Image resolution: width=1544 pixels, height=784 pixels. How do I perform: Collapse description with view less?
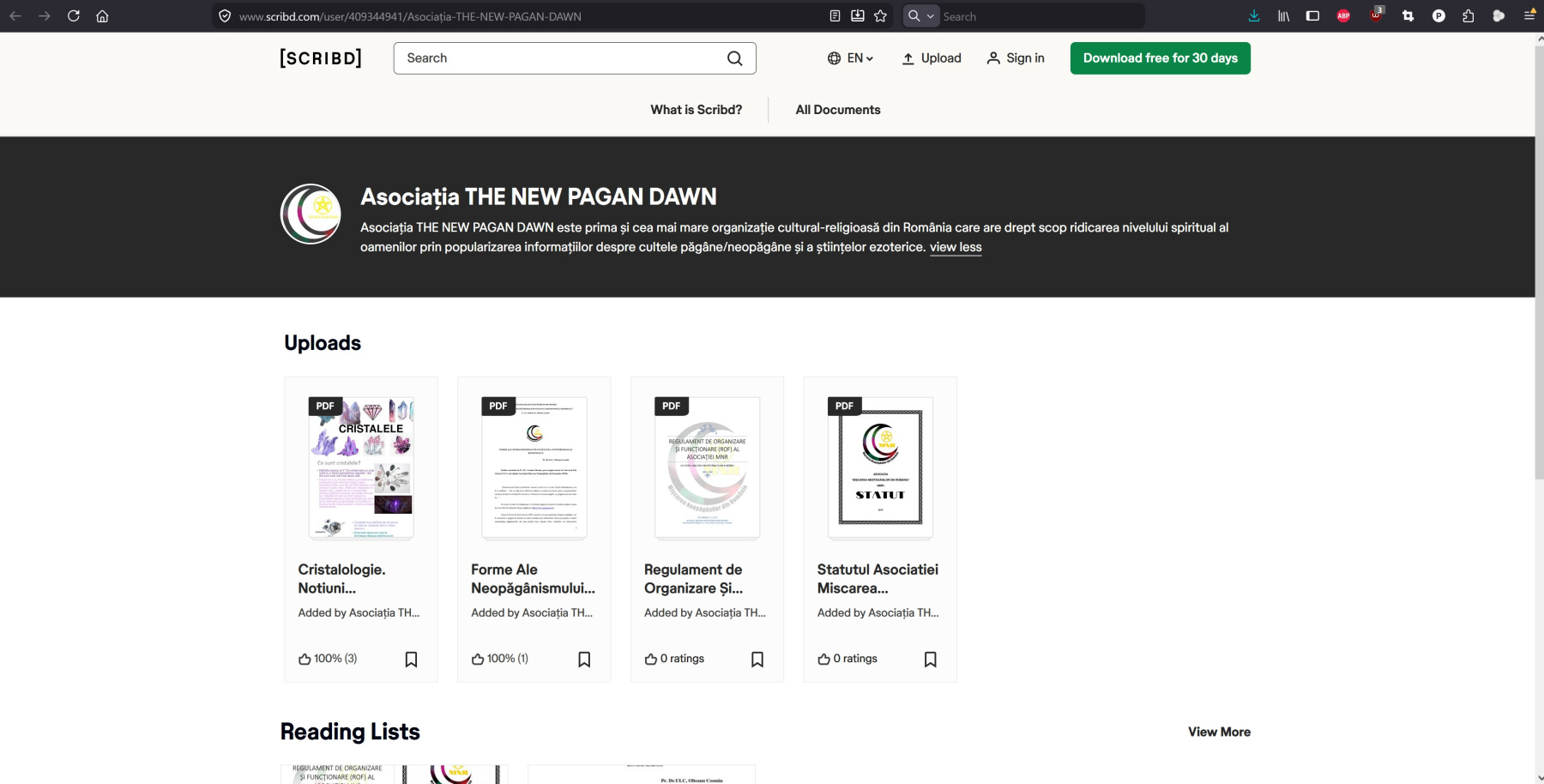pyautogui.click(x=956, y=247)
